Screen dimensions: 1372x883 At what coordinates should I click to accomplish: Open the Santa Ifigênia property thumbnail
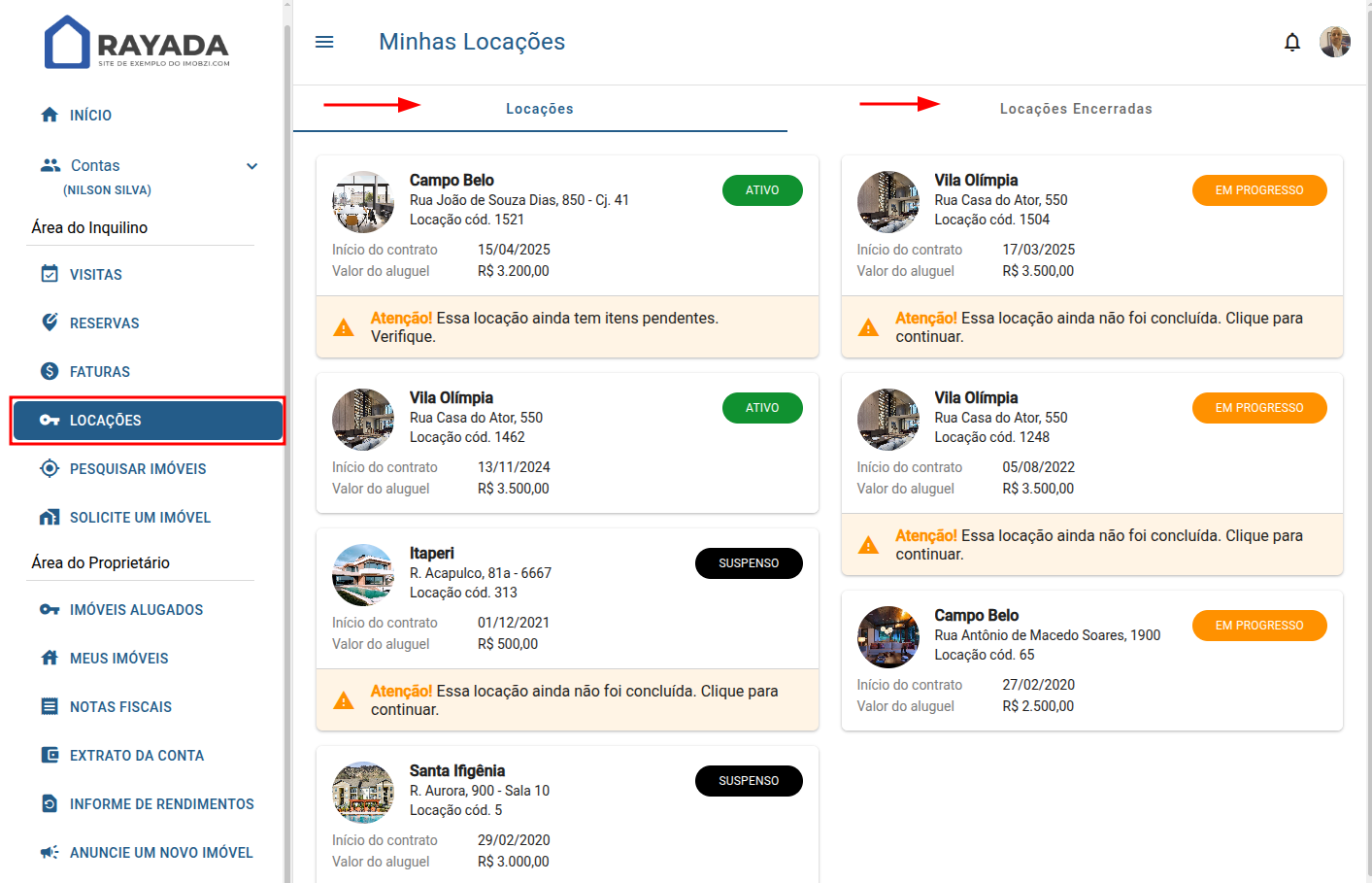[363, 793]
